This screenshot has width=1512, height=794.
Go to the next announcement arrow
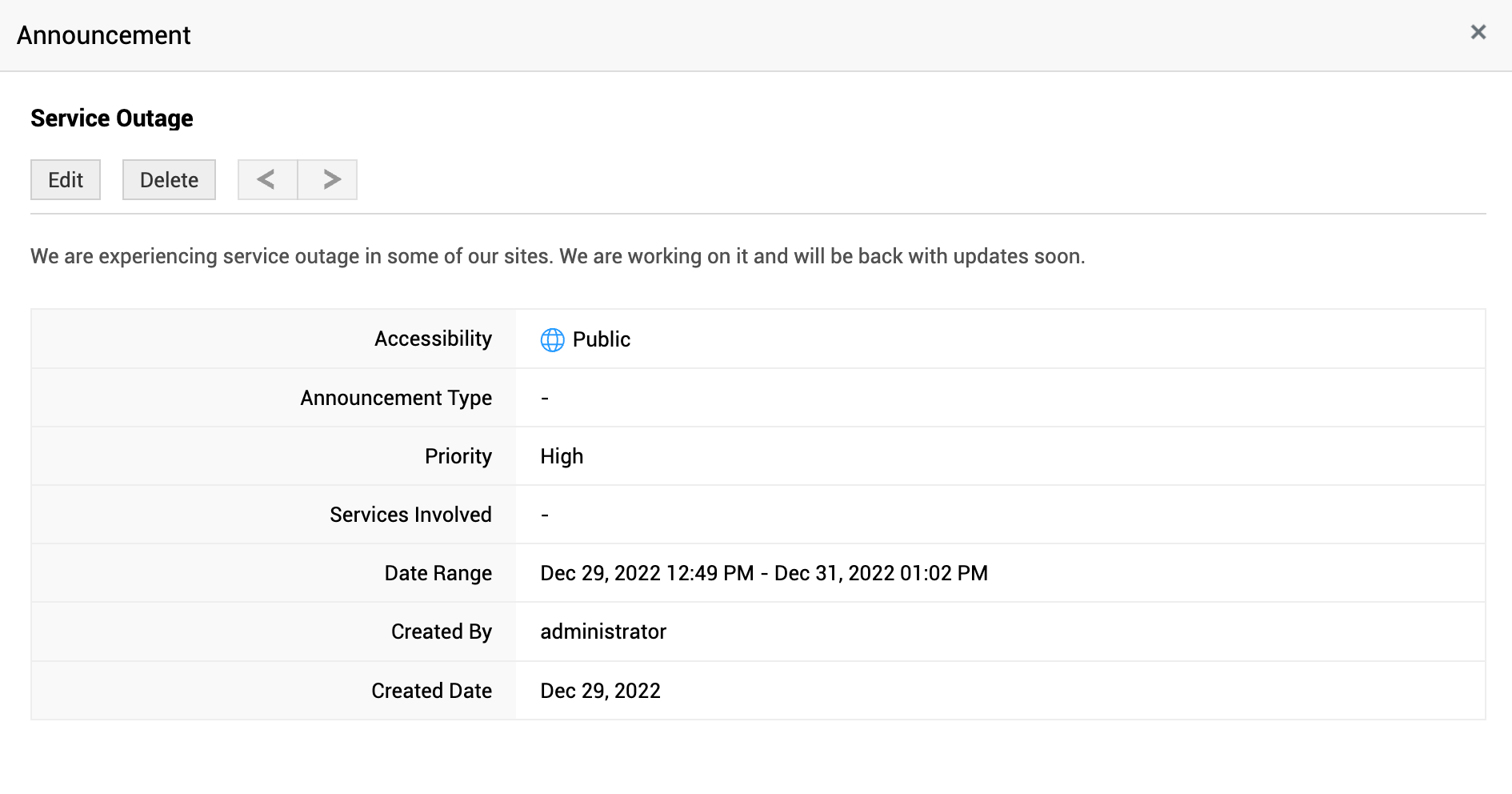(328, 180)
